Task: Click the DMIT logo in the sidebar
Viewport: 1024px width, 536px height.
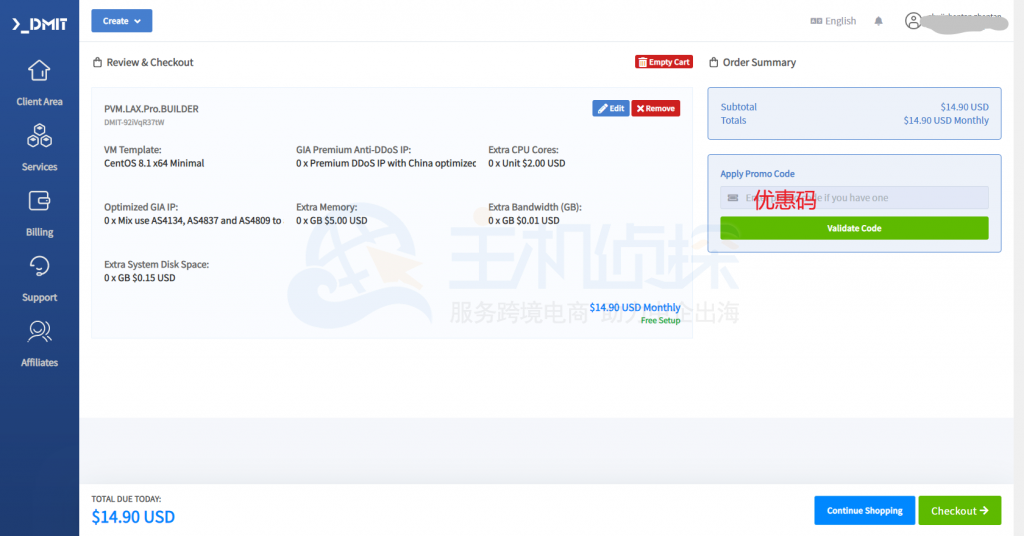Action: [39, 24]
